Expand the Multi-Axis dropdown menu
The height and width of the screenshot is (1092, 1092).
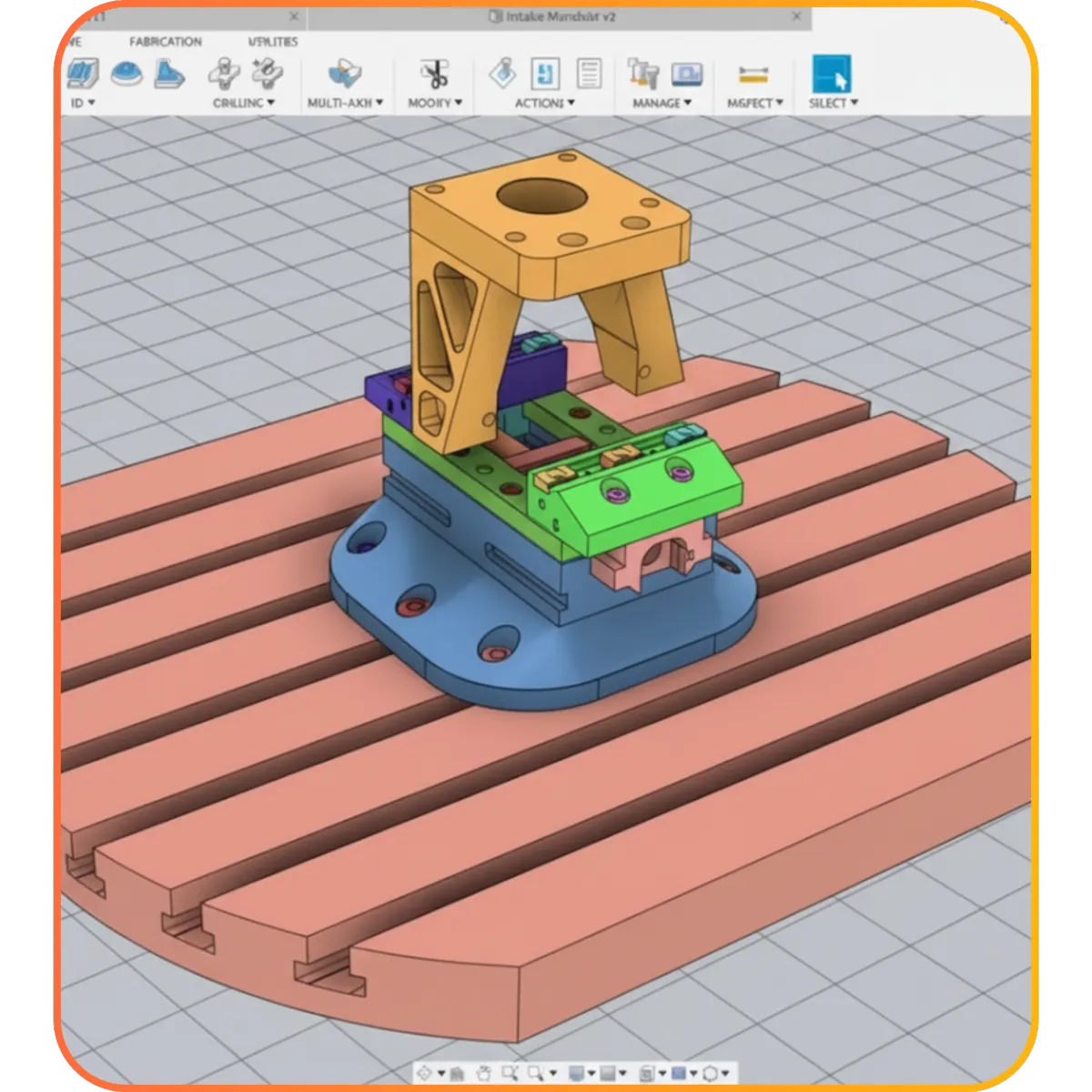(345, 103)
